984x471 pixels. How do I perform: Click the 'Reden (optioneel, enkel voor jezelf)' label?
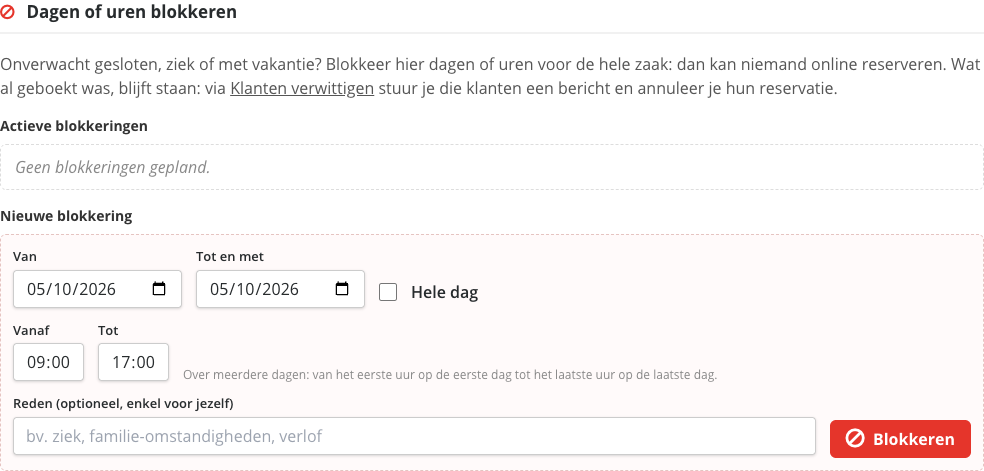click(123, 404)
